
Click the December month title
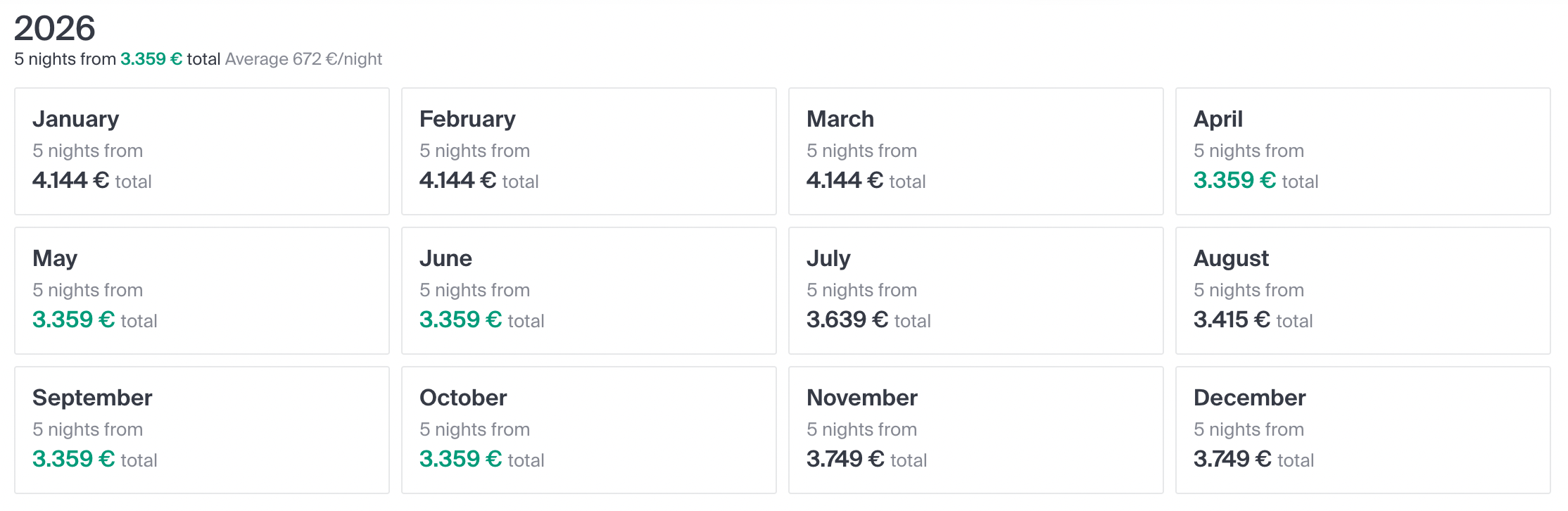pyautogui.click(x=1249, y=398)
